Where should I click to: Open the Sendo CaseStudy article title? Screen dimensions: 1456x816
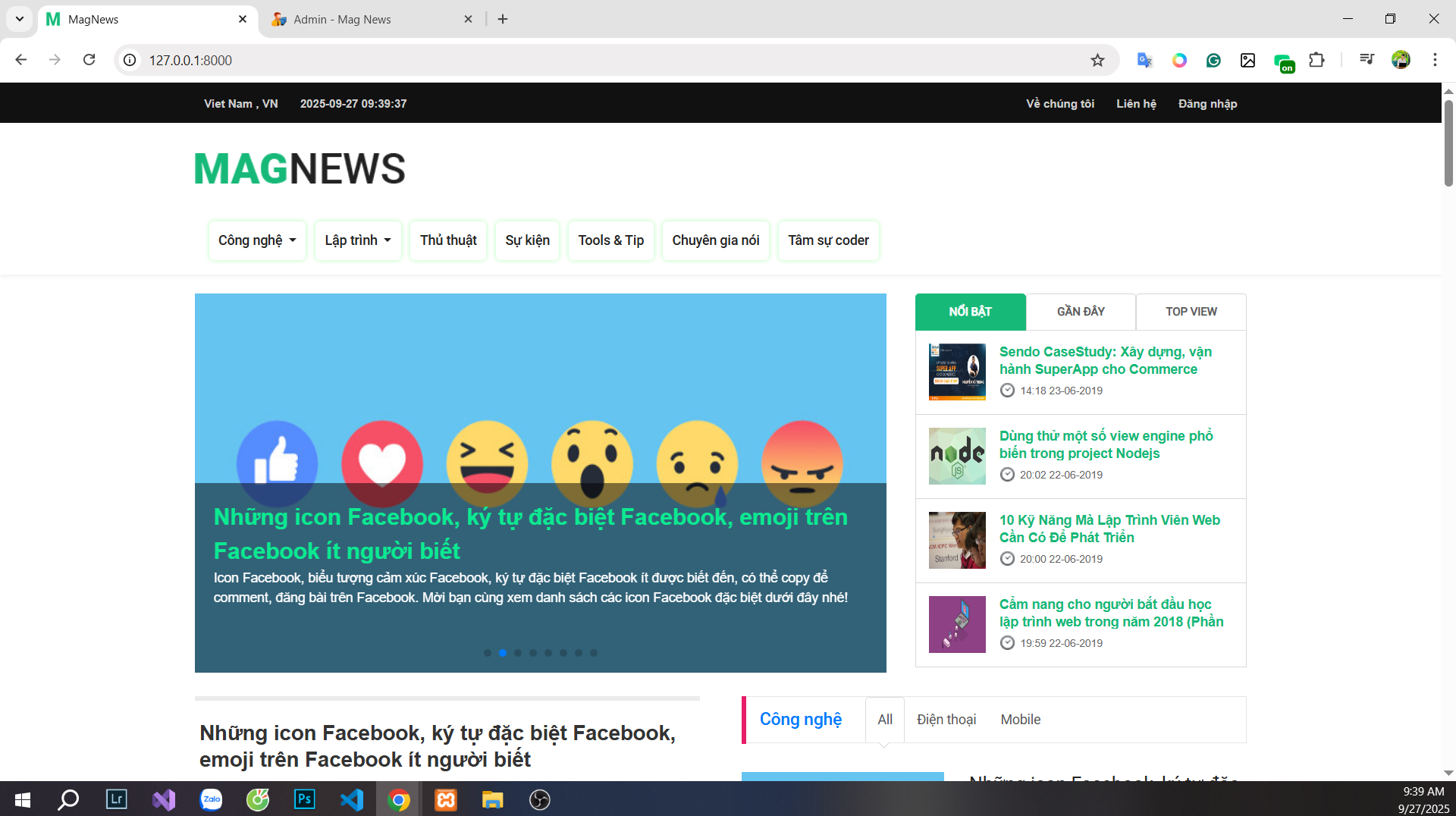click(1105, 360)
